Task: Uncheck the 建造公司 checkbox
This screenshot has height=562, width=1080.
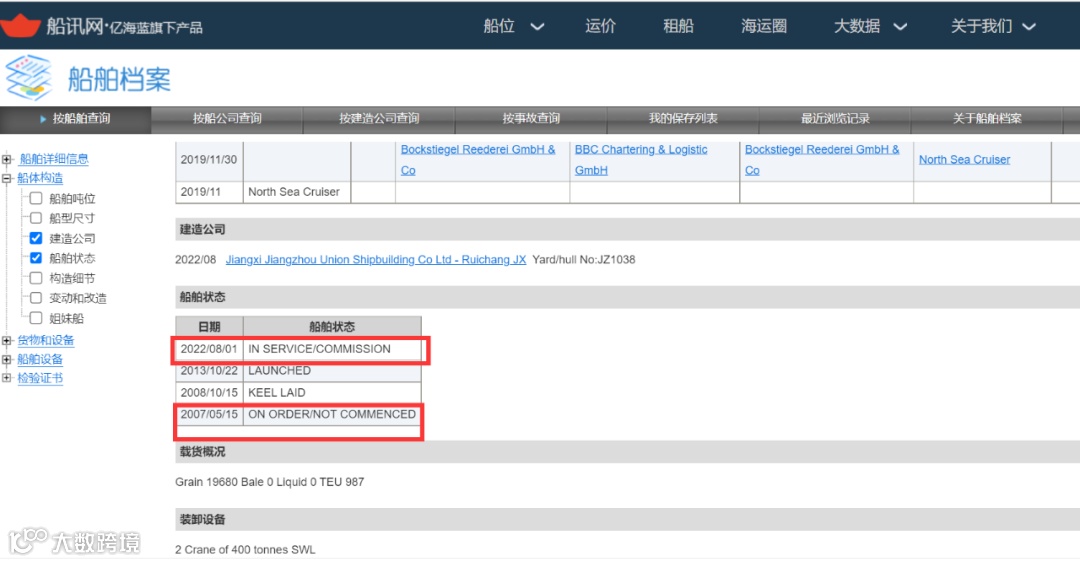Action: (x=36, y=238)
